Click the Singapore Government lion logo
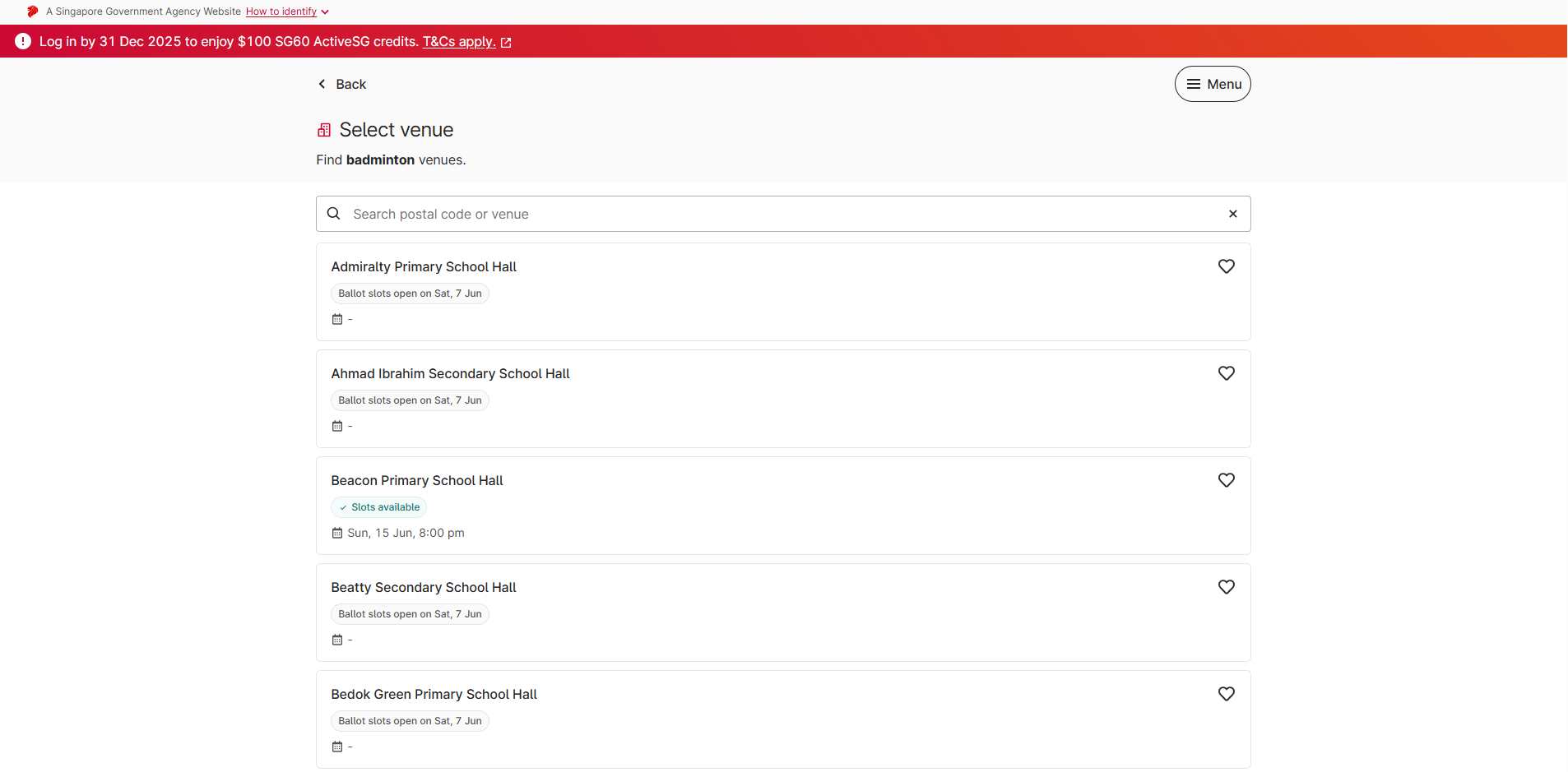 pos(32,12)
